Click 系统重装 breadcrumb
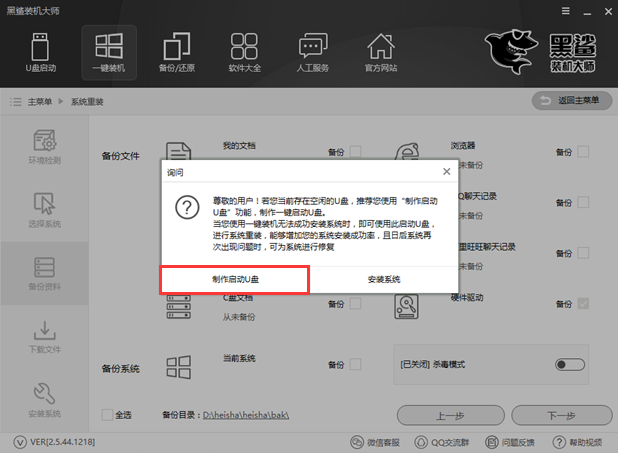The width and height of the screenshot is (618, 453). [87, 102]
